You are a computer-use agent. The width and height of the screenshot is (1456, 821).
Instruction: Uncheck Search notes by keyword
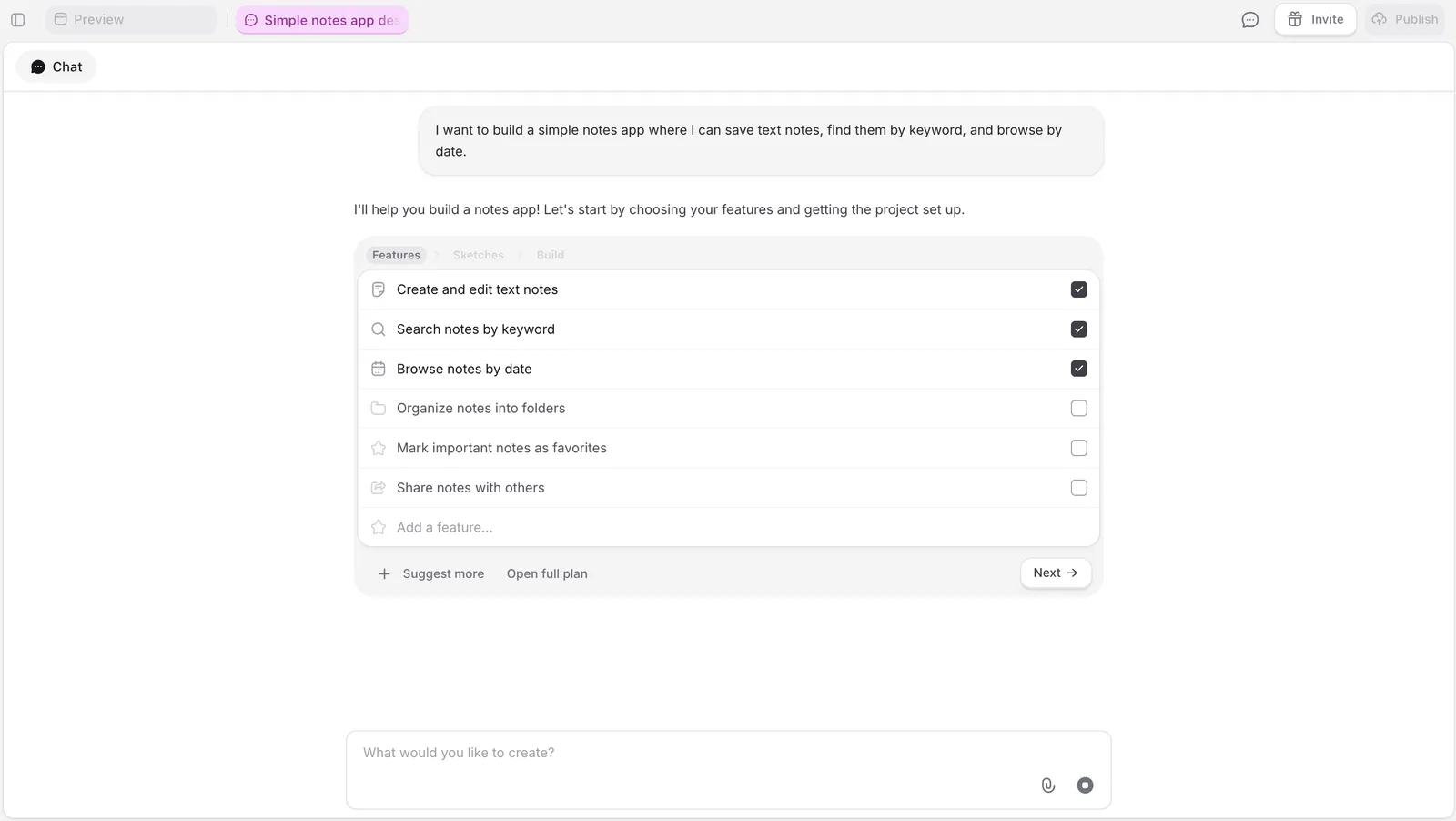1078,329
